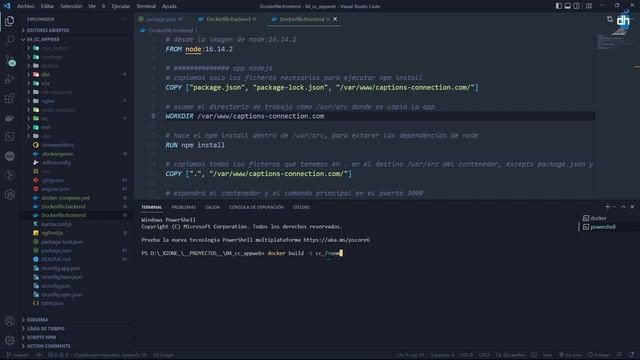Toggle primary sidebar layout icon in title bar
The width and height of the screenshot is (640, 360).
[x=558, y=6]
